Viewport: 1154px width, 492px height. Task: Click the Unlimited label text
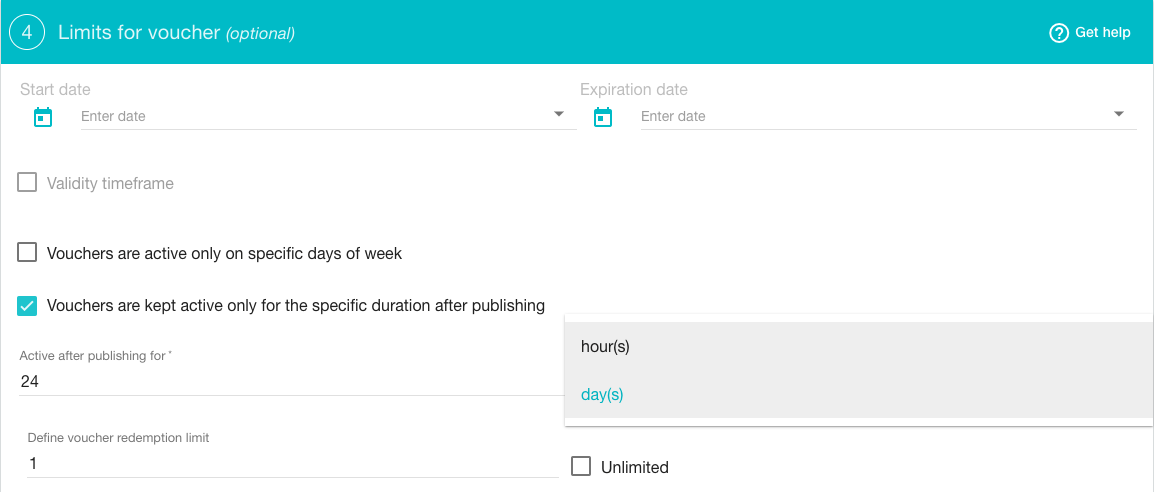point(634,467)
